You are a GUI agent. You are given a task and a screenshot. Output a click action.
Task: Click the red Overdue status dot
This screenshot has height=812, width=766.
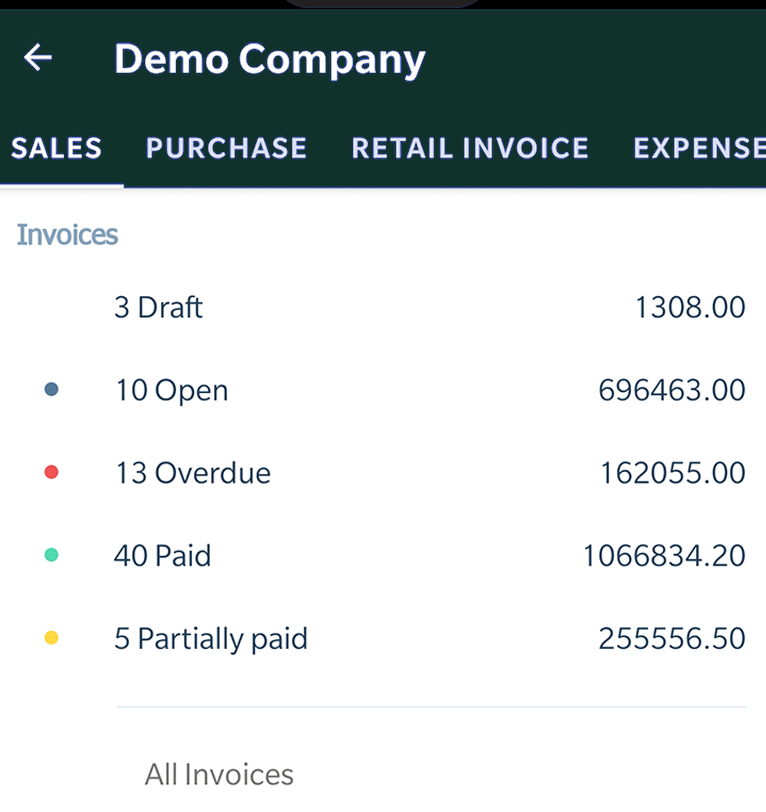[x=52, y=472]
